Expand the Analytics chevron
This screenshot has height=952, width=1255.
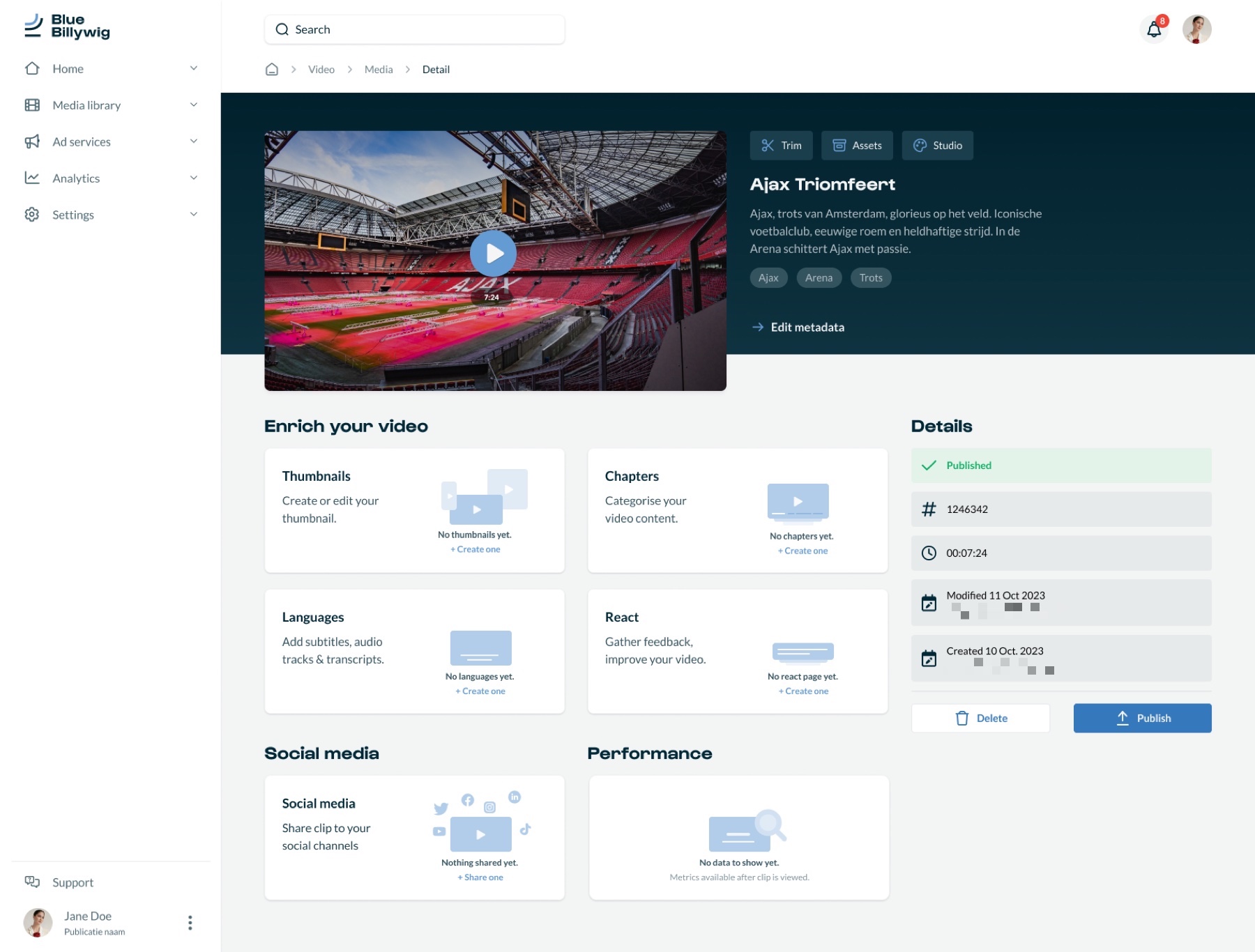click(194, 178)
